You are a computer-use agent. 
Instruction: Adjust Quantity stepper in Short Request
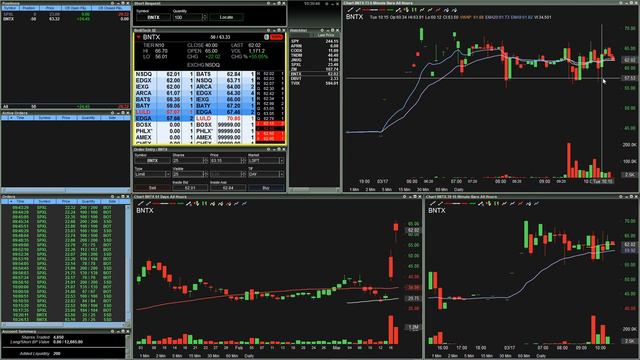[x=204, y=17]
